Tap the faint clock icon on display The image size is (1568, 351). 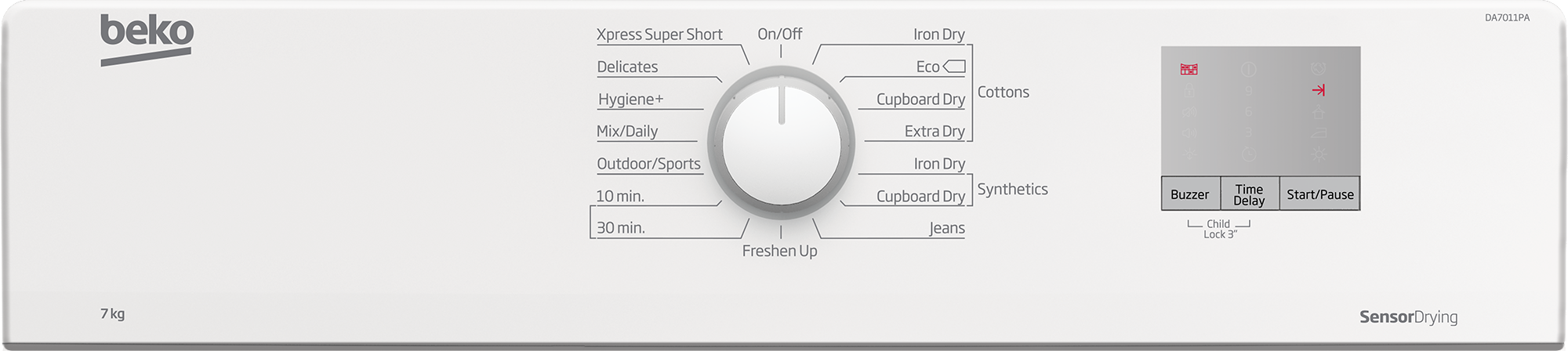point(1249,154)
